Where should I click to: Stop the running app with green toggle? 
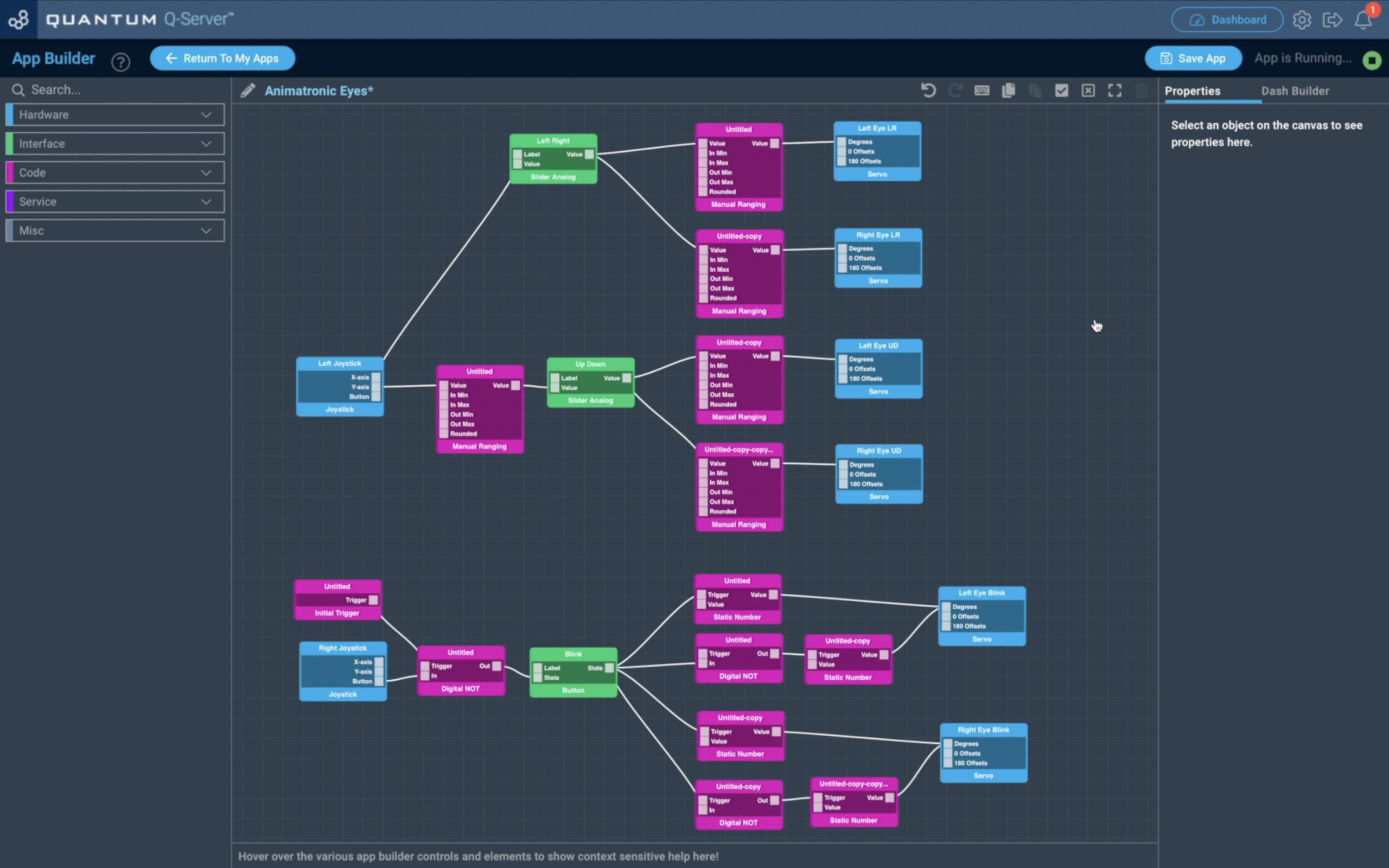(x=1372, y=60)
